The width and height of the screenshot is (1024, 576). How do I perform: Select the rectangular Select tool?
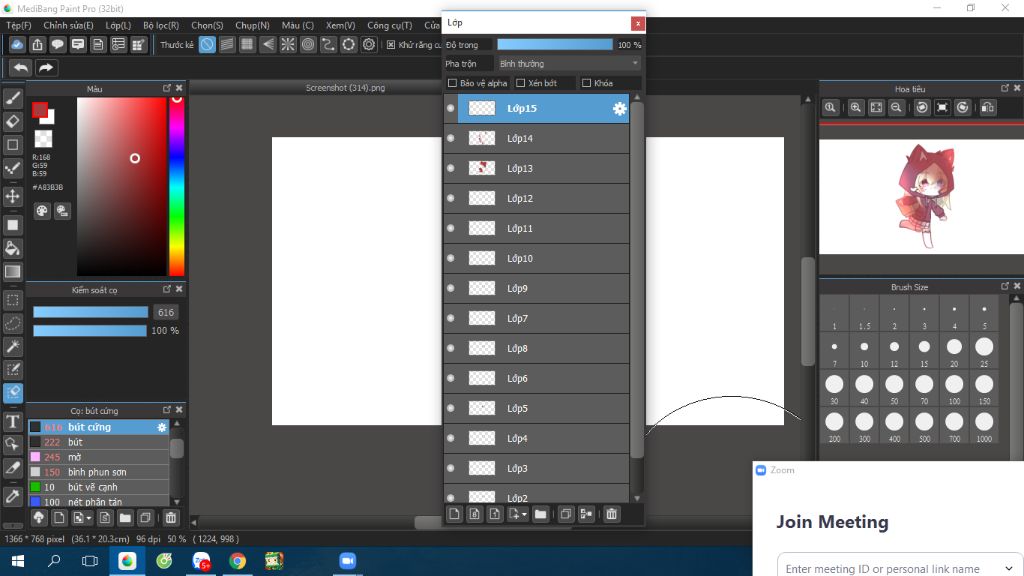click(x=12, y=300)
